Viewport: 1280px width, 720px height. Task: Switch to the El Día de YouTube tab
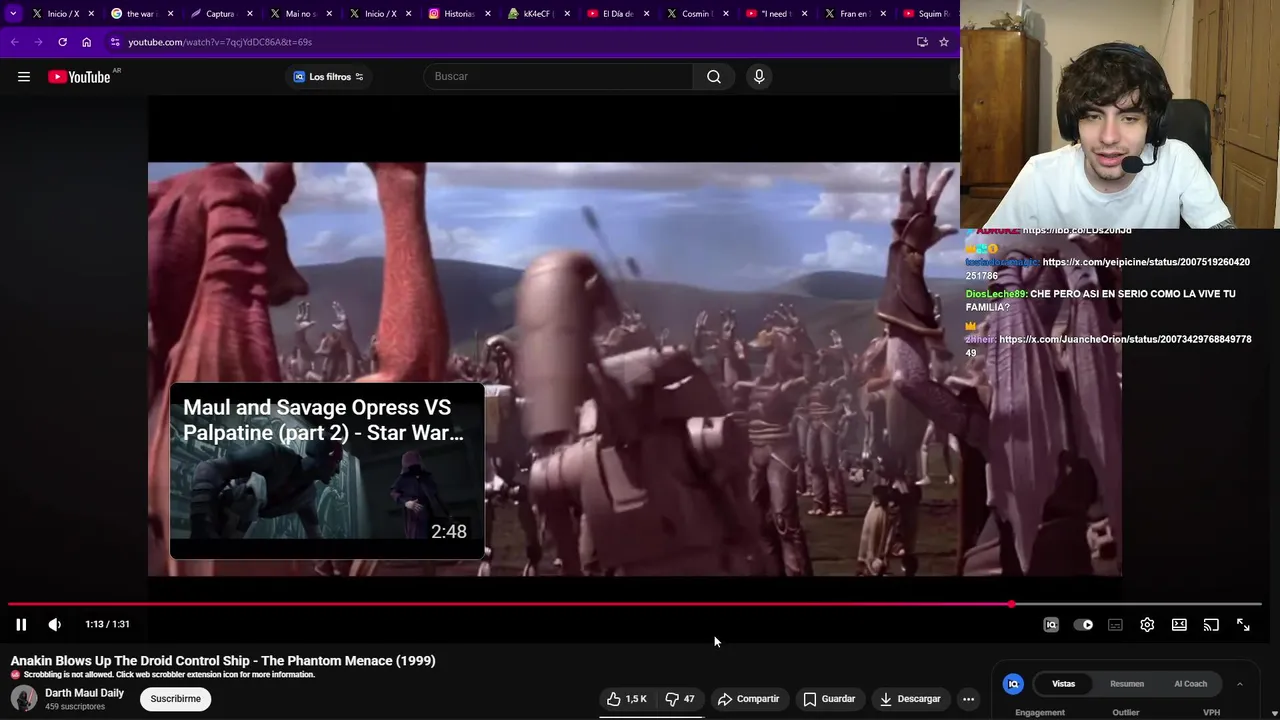(616, 14)
